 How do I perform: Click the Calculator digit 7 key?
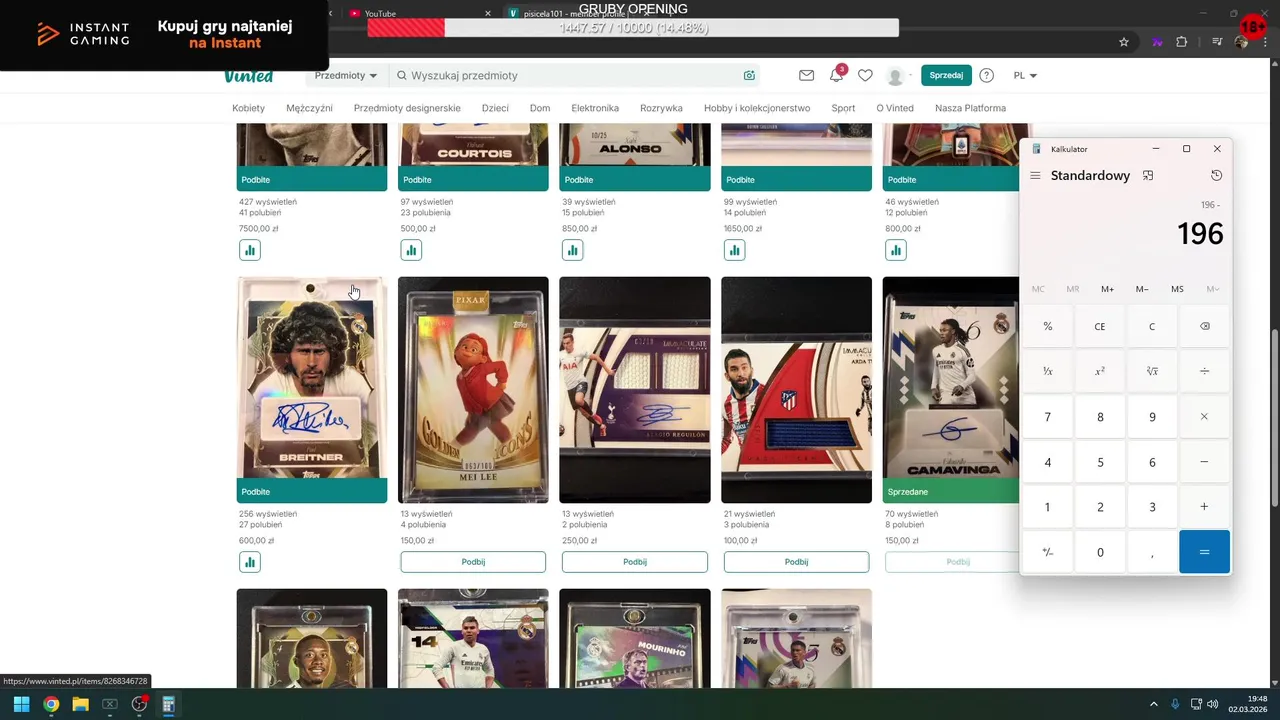pos(1048,417)
